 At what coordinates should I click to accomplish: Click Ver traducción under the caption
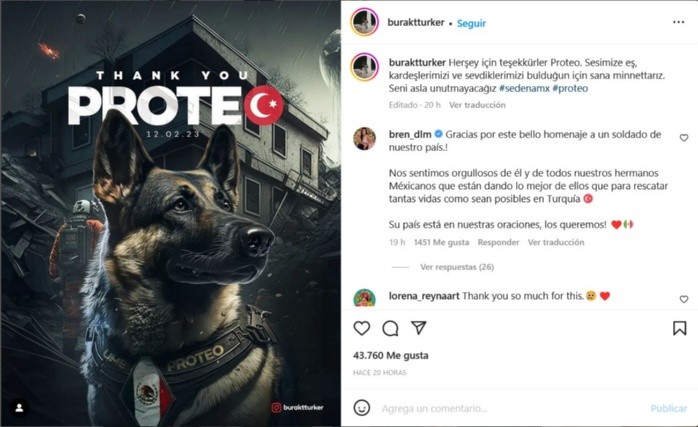pyautogui.click(x=477, y=105)
